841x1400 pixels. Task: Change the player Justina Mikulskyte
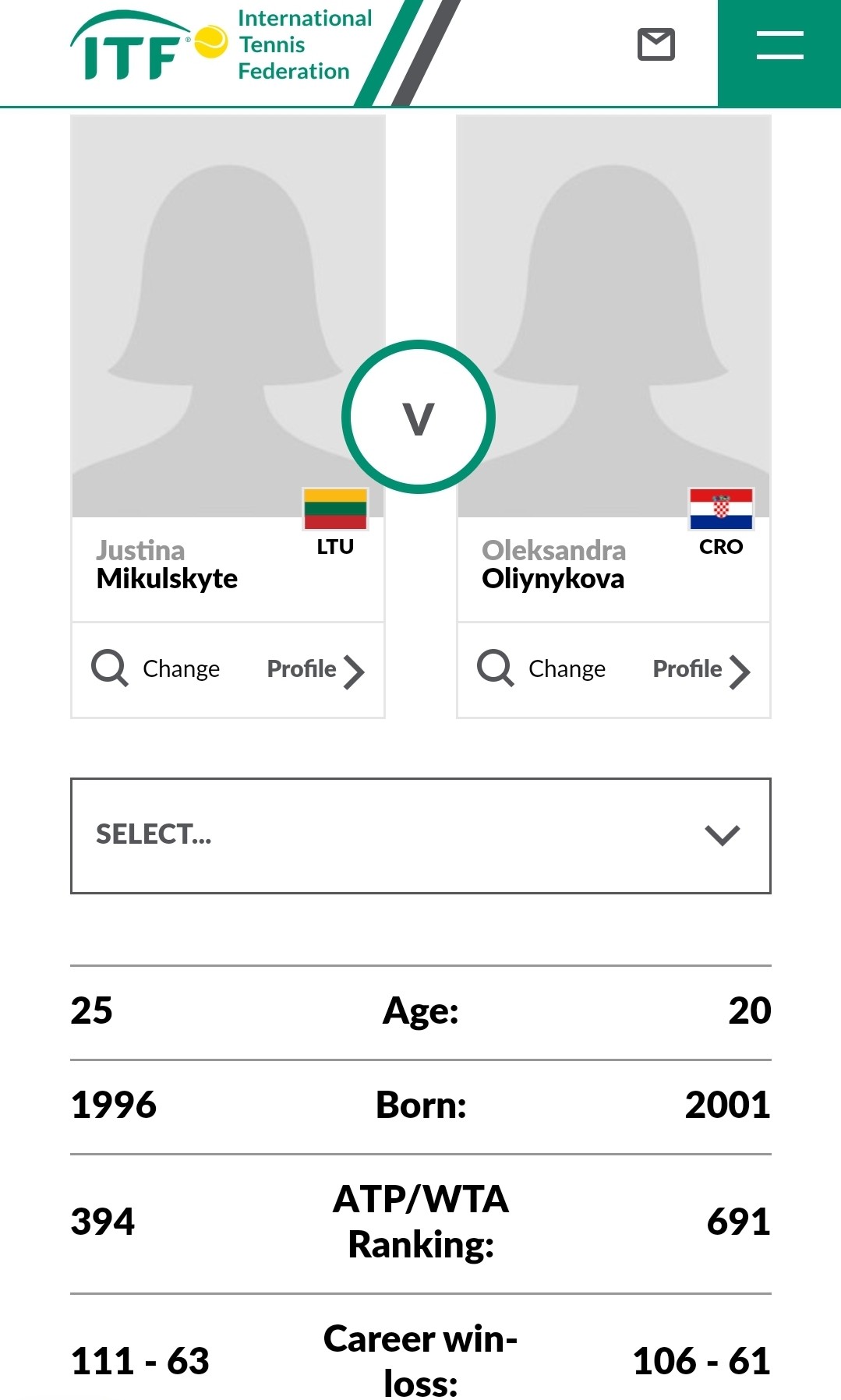click(x=181, y=669)
